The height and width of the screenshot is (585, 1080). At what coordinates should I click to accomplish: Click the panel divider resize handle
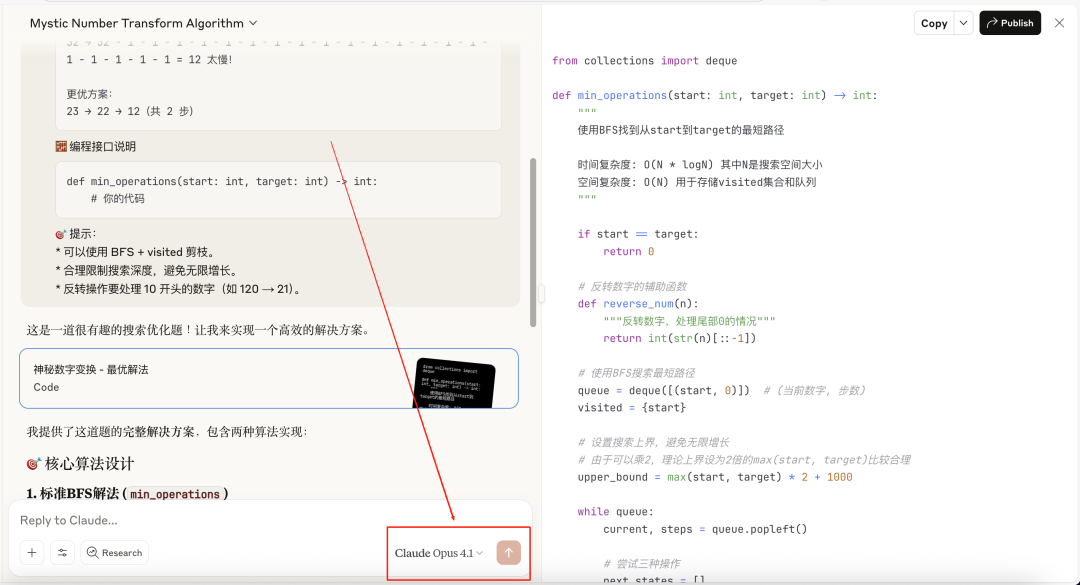coord(541,294)
